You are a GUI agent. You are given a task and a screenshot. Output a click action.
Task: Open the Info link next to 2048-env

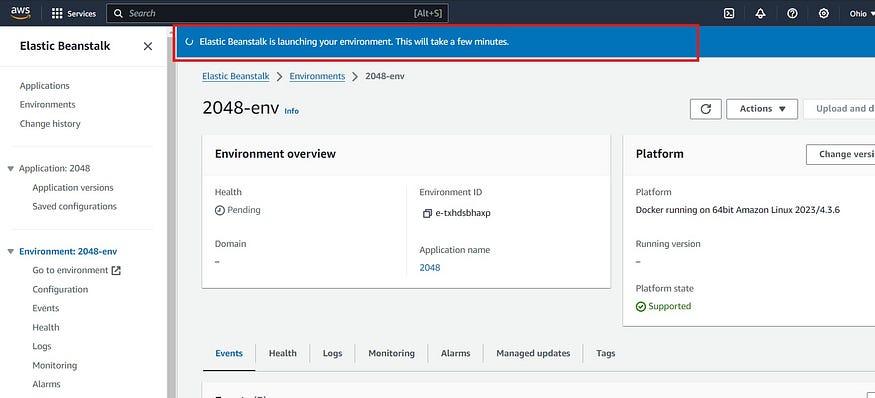291,111
